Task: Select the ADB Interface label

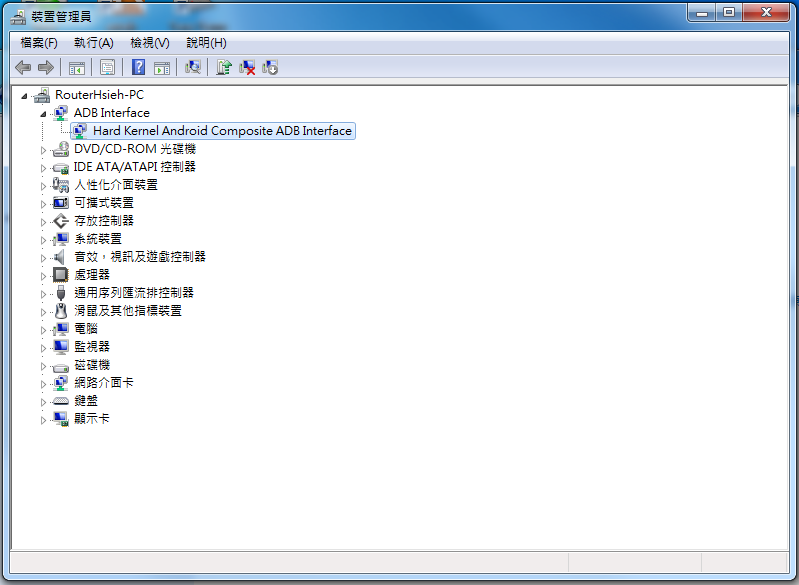Action: click(112, 113)
